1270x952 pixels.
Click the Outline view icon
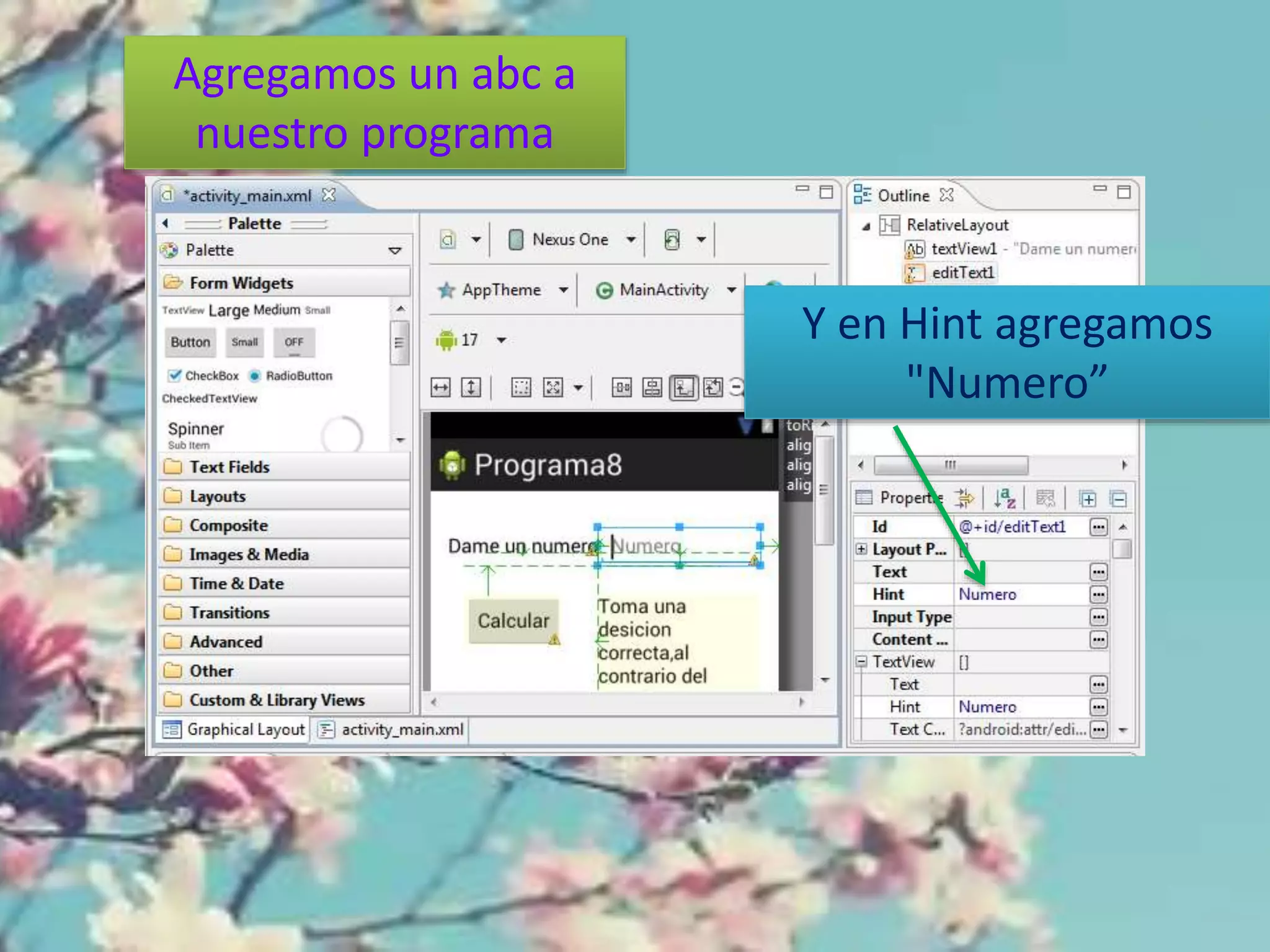click(862, 194)
